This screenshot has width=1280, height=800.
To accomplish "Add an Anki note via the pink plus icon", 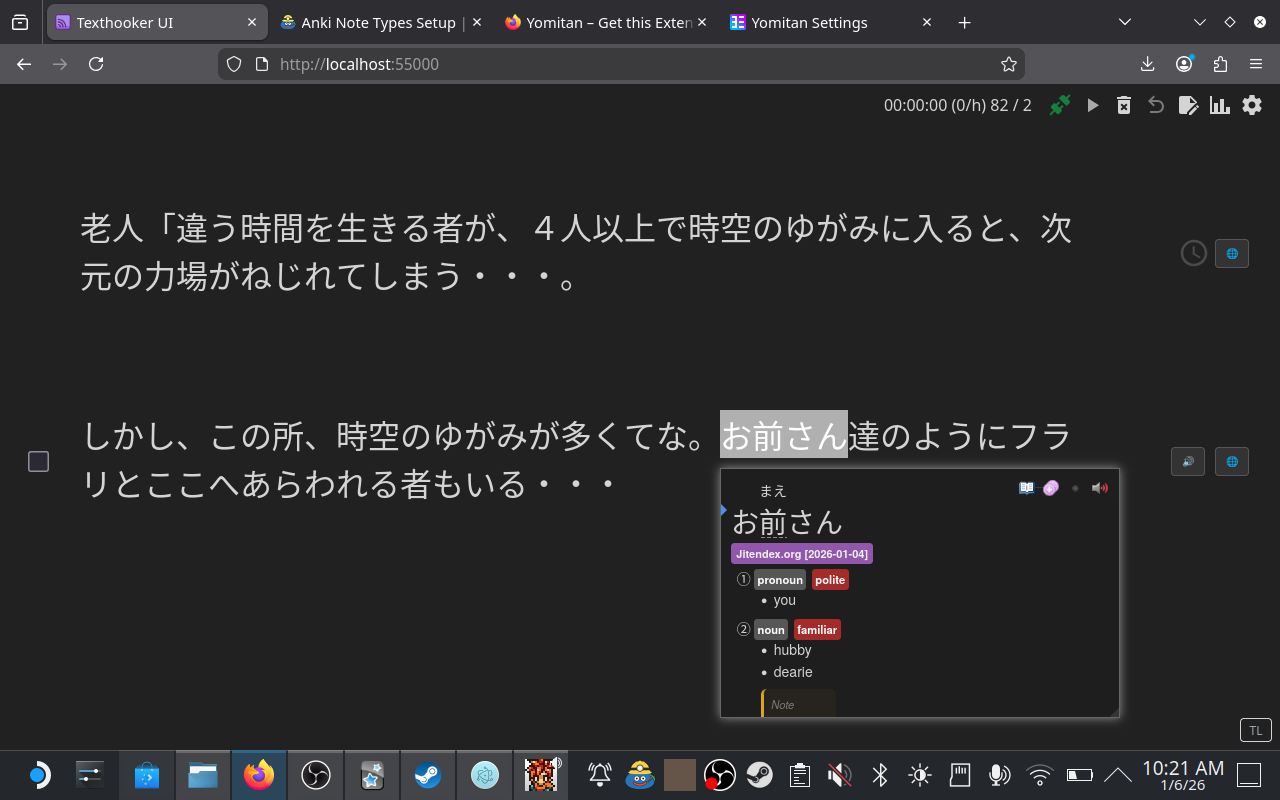I will tap(1051, 487).
